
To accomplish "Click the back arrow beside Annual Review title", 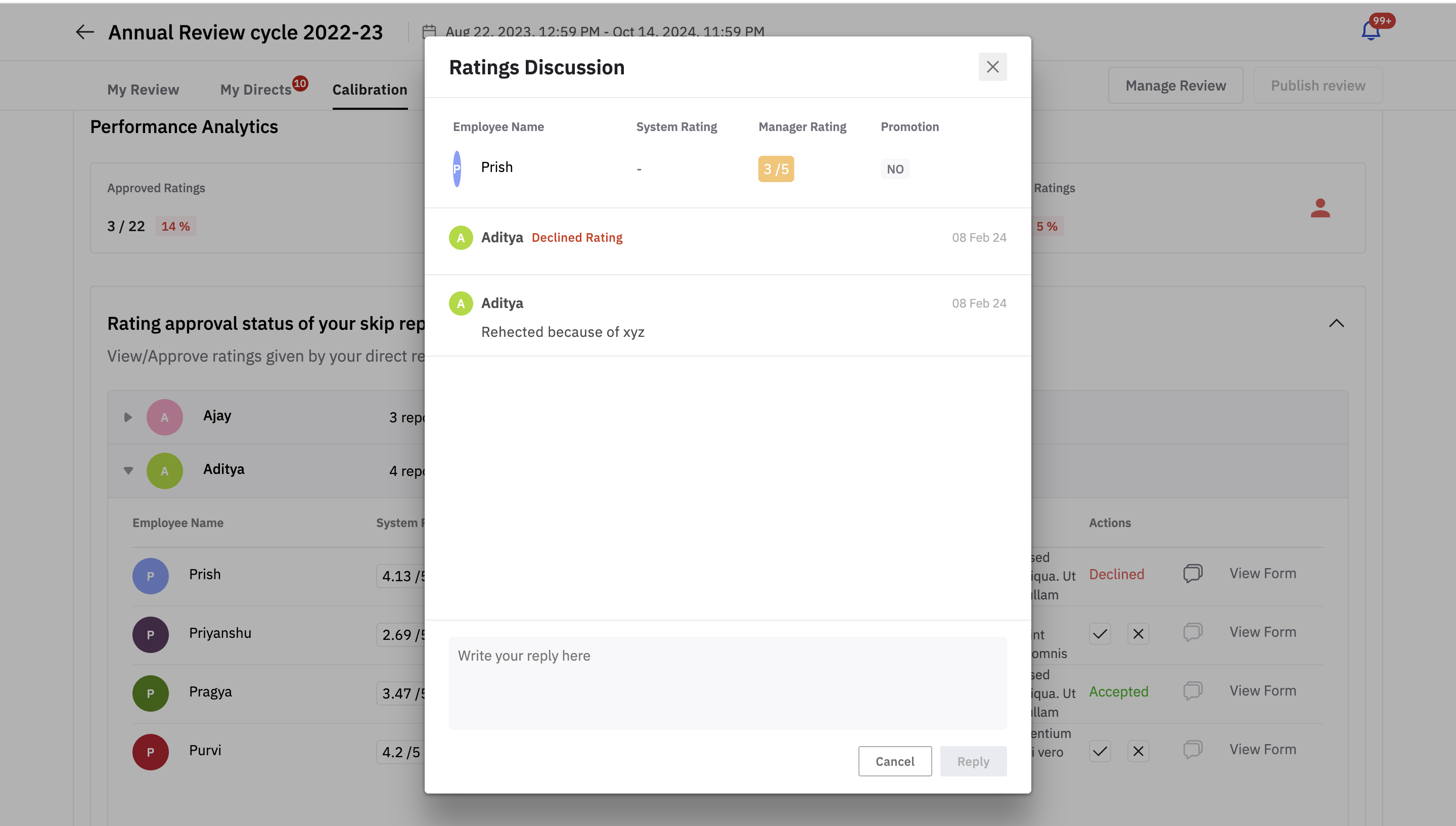I will click(84, 32).
